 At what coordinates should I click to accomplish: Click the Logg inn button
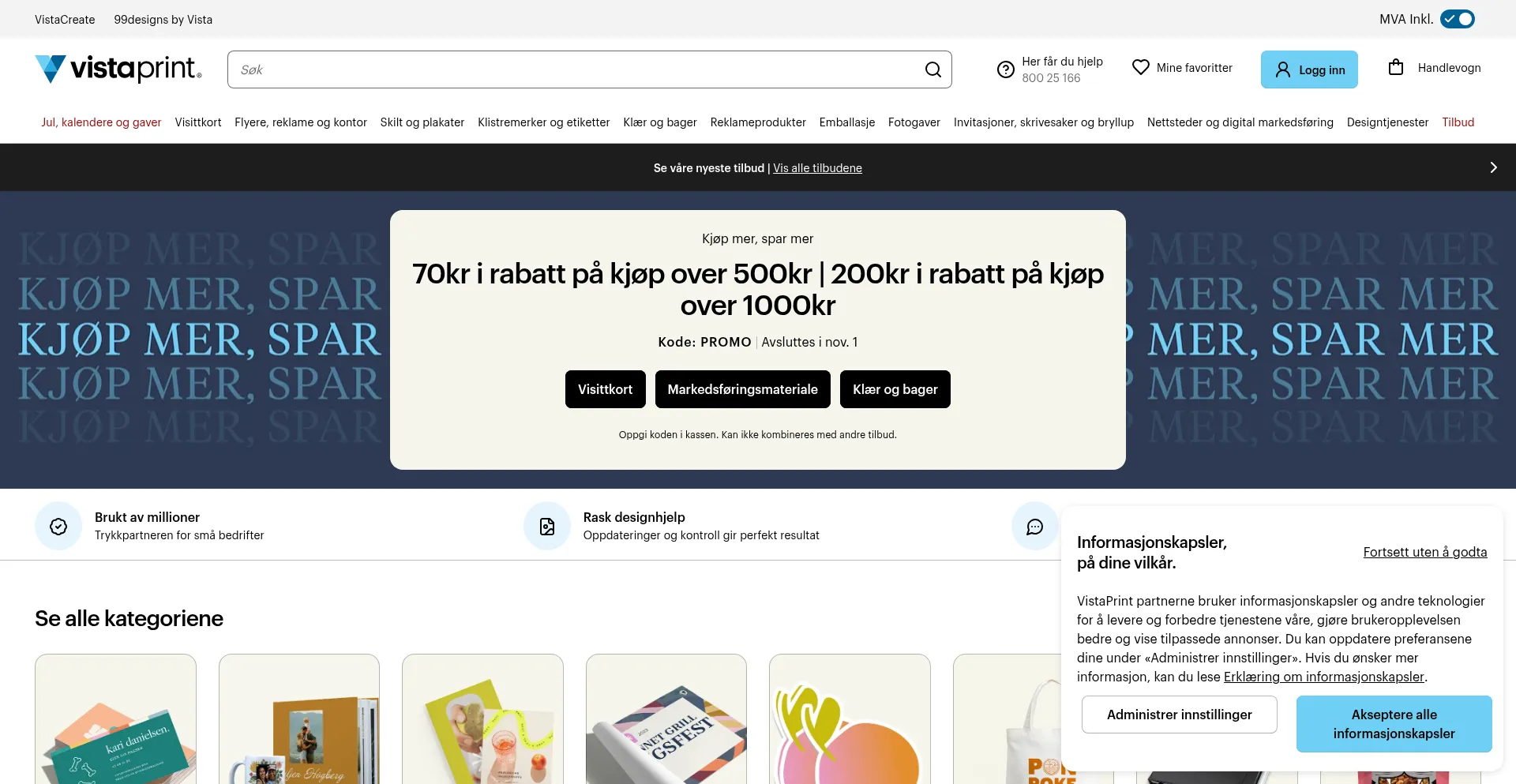coord(1309,69)
